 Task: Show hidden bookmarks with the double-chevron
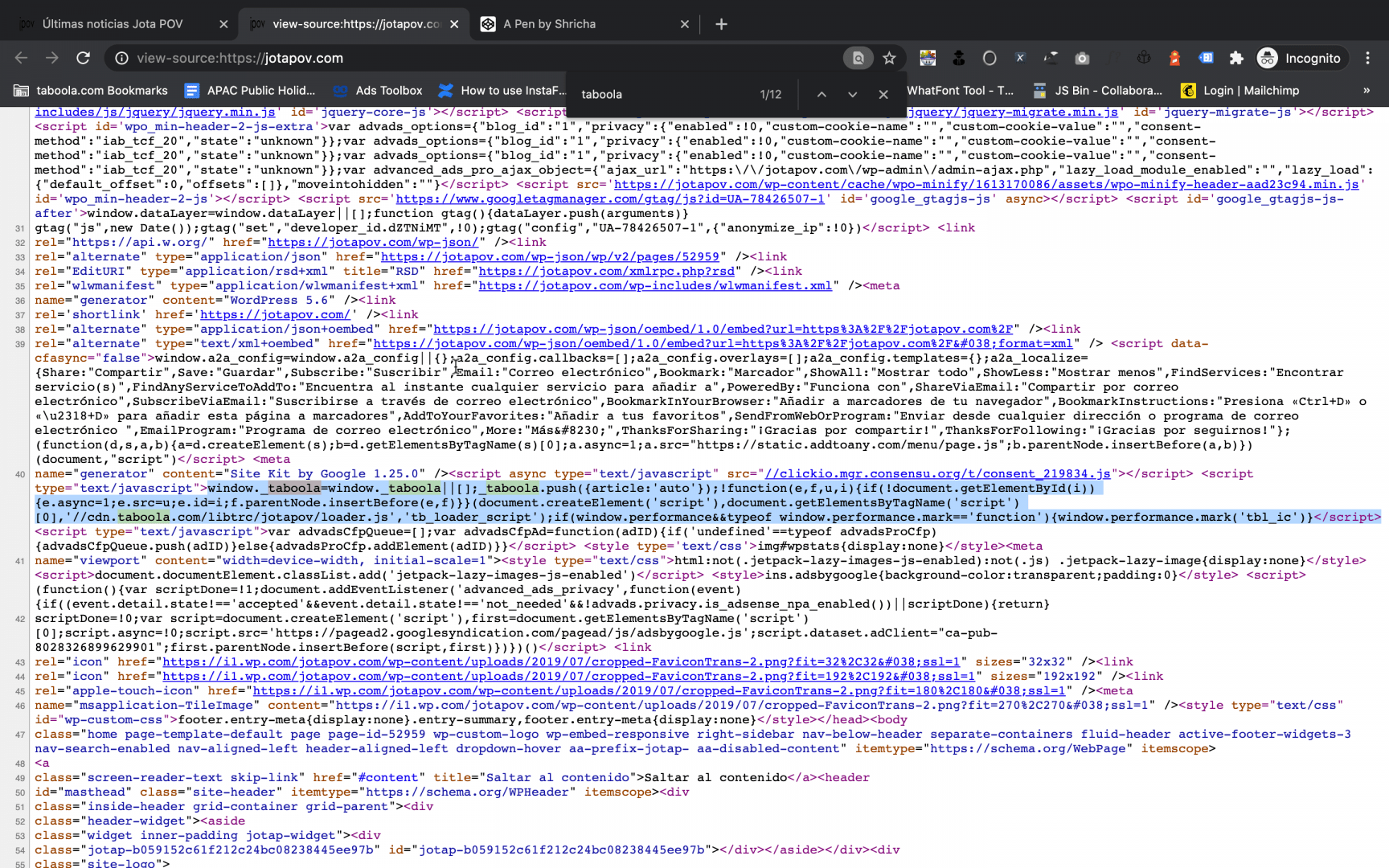1366,90
